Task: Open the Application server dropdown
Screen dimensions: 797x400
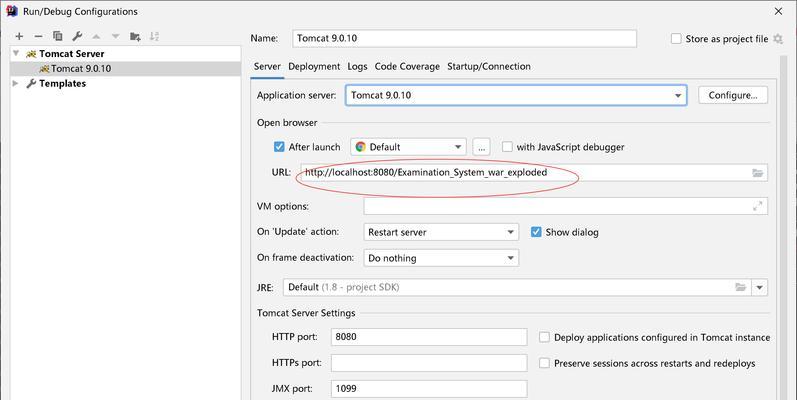Action: point(516,95)
